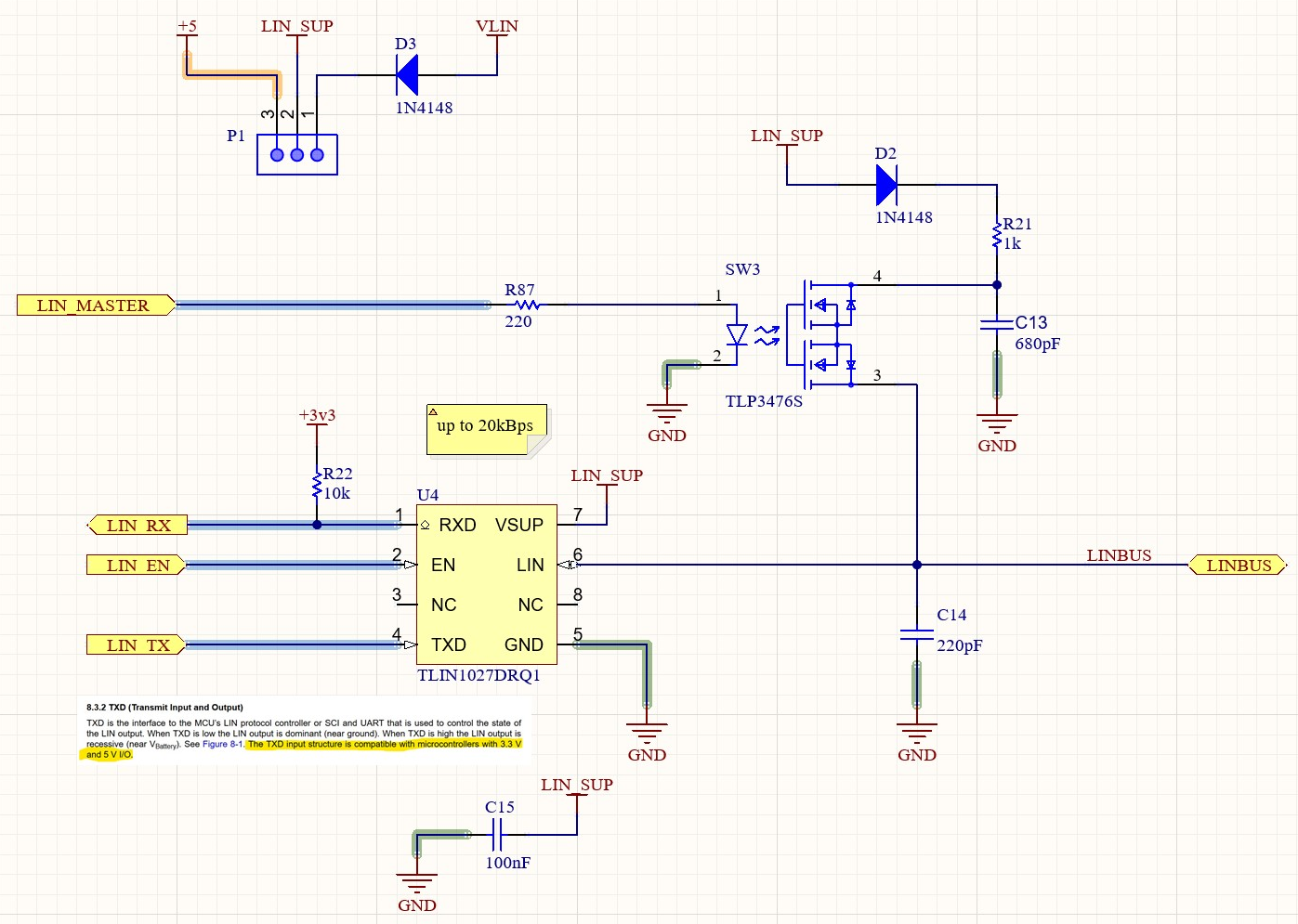1298x924 pixels.
Task: Select the +3v3 power port label
Action: click(317, 416)
